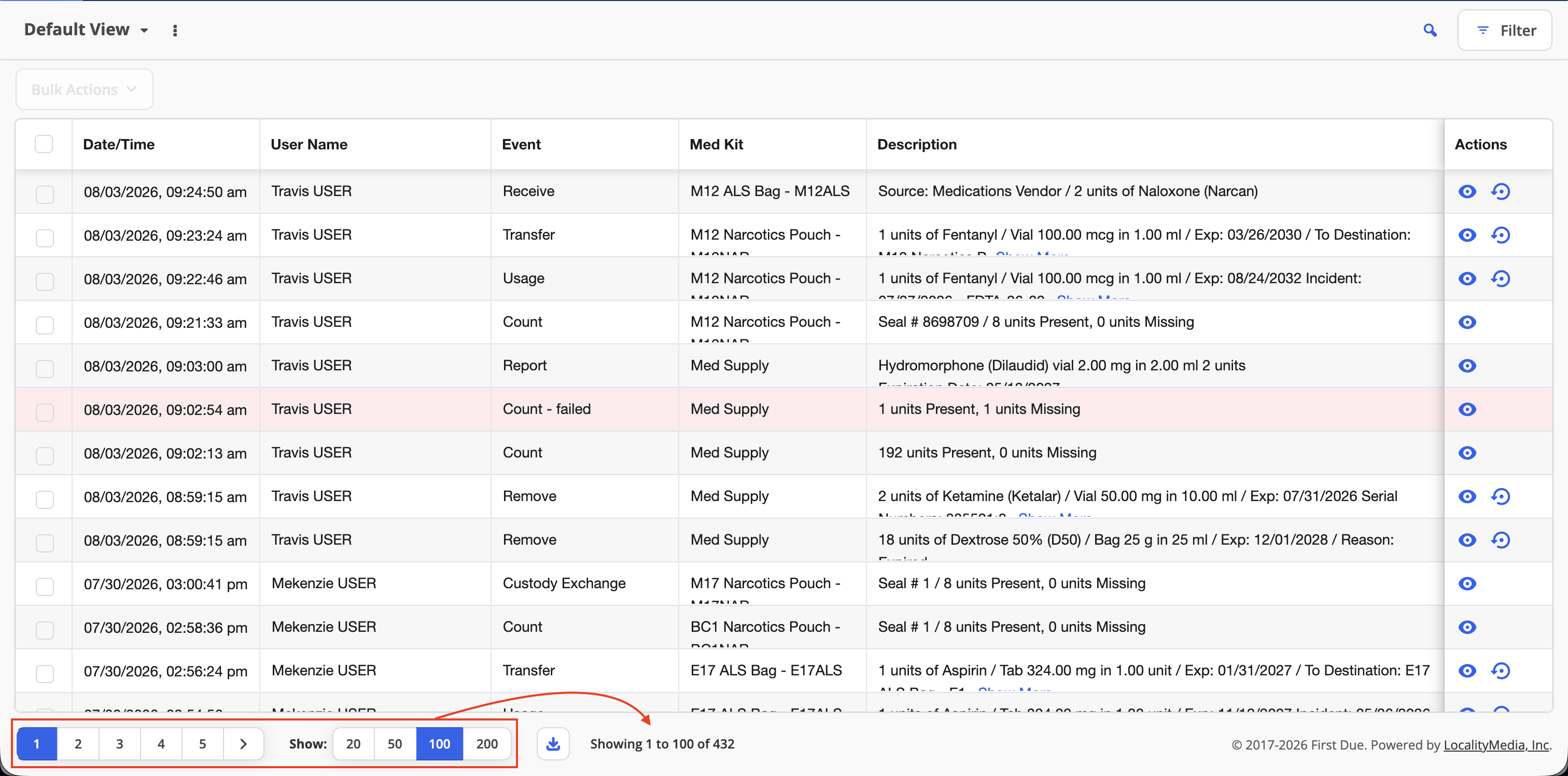Show 200 rows per page
The width and height of the screenshot is (1568, 776).
click(x=487, y=744)
